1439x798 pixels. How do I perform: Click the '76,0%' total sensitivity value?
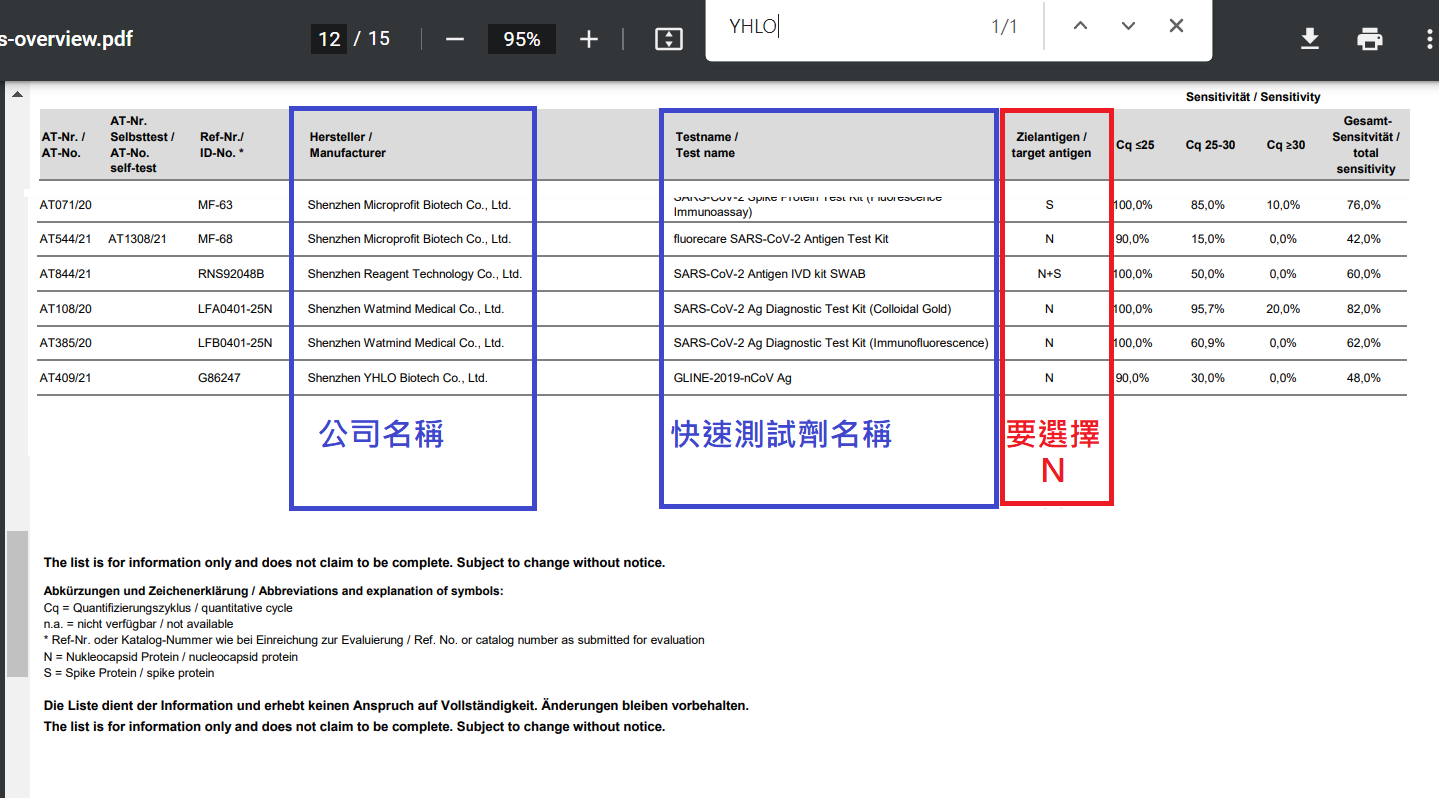(x=1364, y=205)
